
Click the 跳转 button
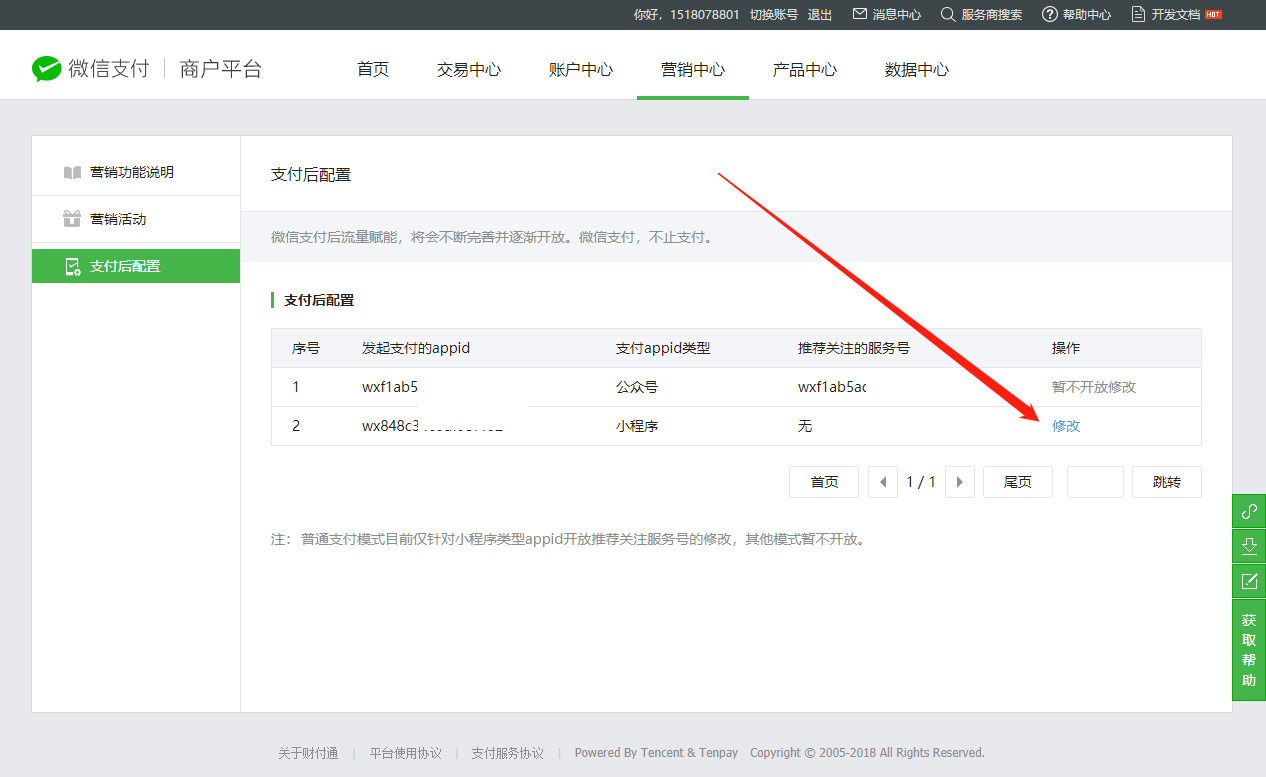click(x=1166, y=482)
